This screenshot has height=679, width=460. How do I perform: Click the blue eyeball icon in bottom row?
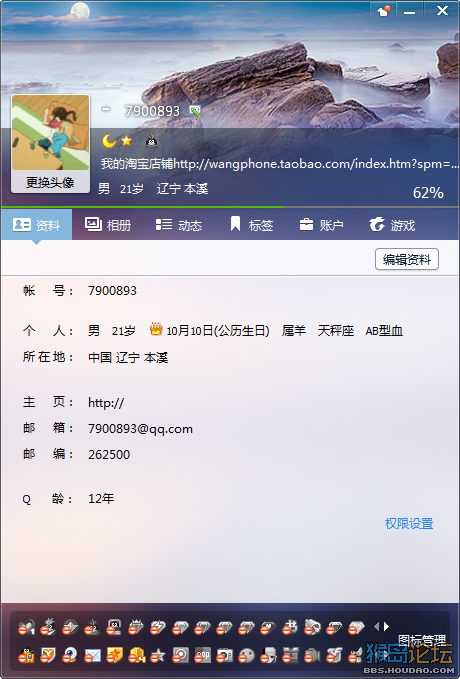[x=69, y=655]
